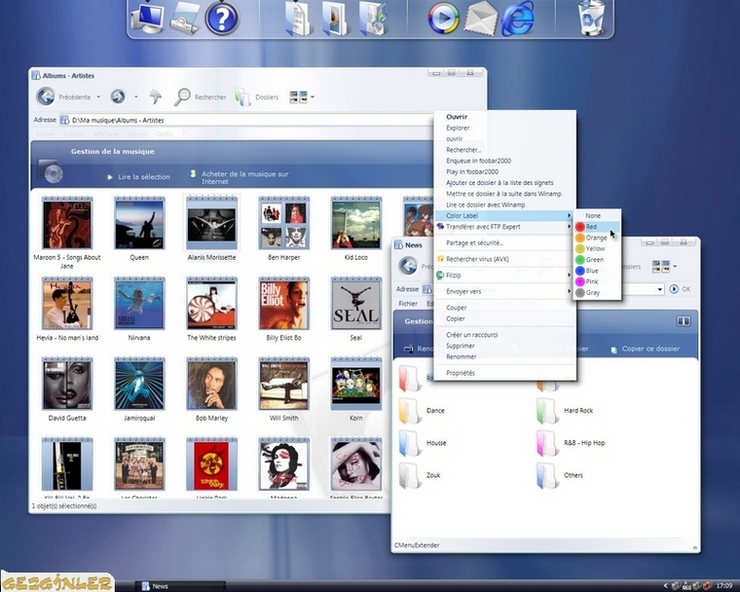Pick Green color label
Viewport: 740px width, 592px height.
tap(597, 260)
